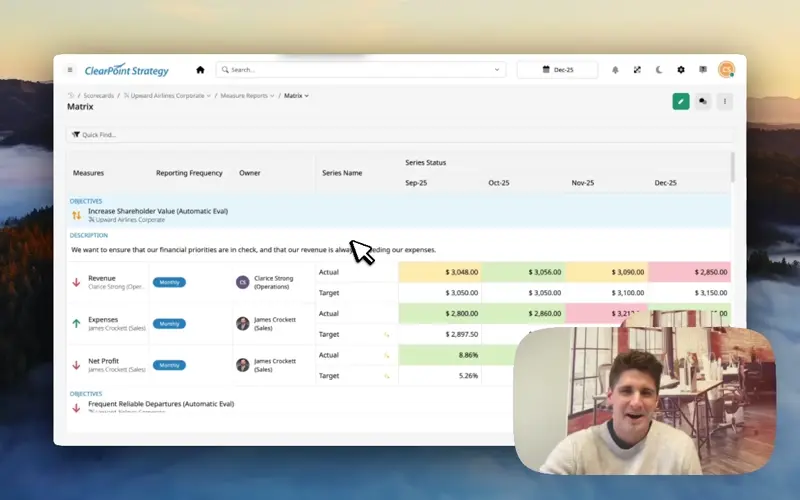Screen dimensions: 800x500
Task: Select Expenses Actual Oct-25 cell $2,860.00
Action: 523,313
